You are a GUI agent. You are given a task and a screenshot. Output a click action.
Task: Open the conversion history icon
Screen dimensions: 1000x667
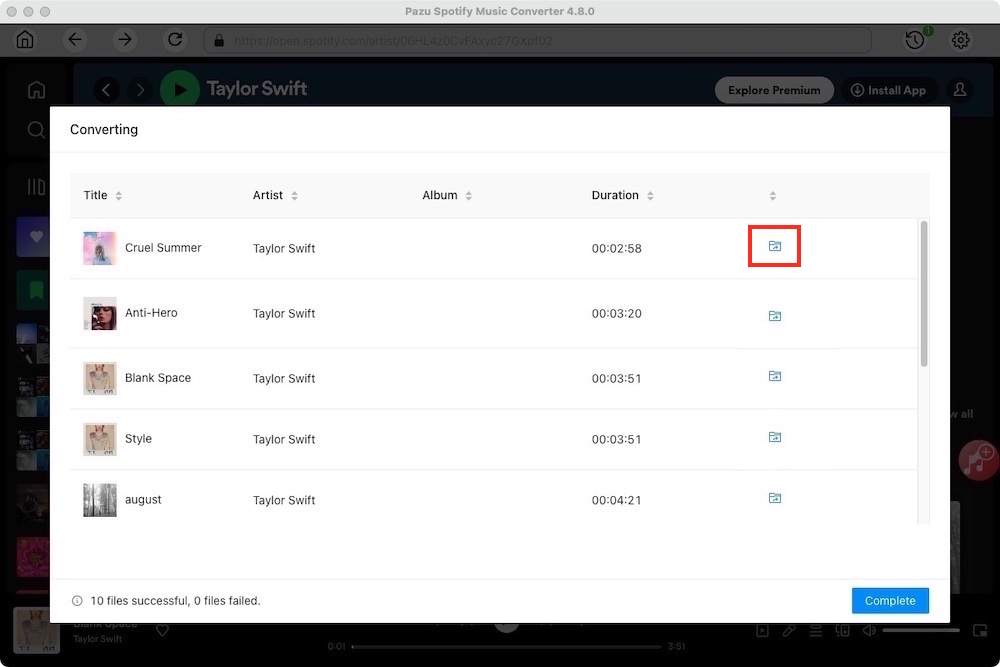[x=915, y=40]
